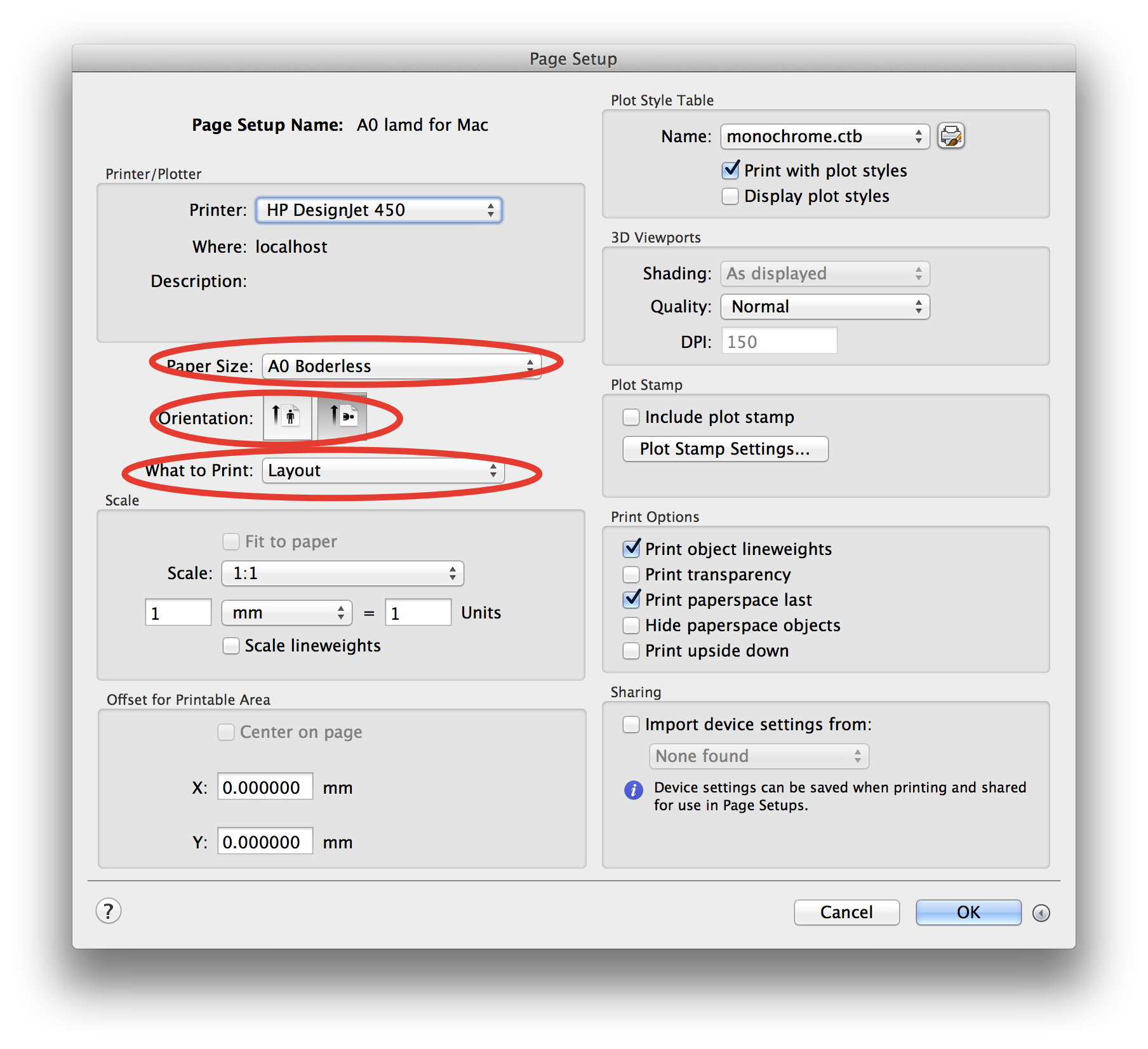1148x1049 pixels.
Task: Enable Include plot stamp
Action: [x=631, y=417]
